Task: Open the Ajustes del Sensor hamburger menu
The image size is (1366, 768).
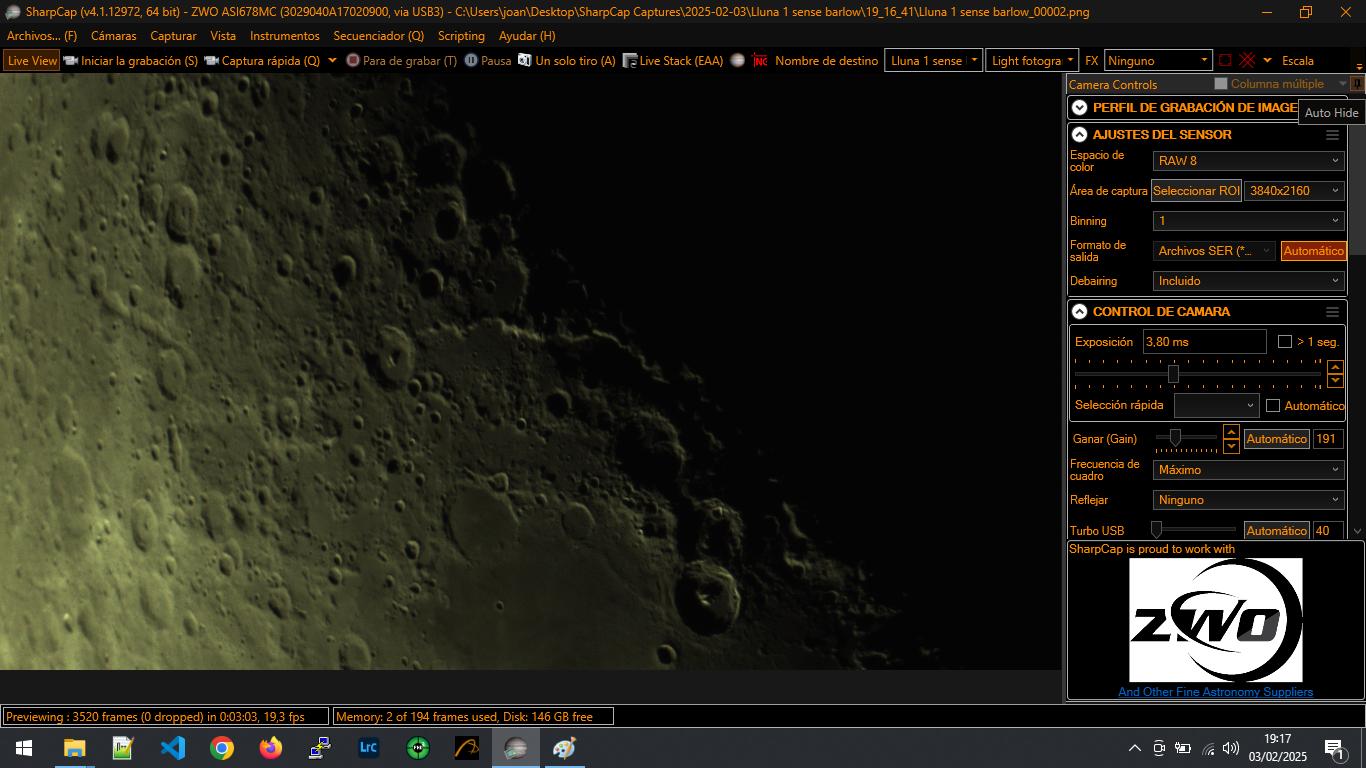Action: pos(1332,135)
